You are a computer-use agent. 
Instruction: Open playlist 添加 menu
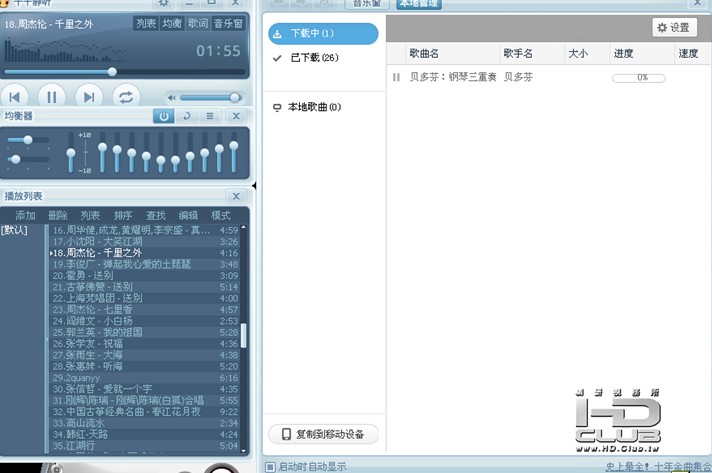tap(25, 216)
